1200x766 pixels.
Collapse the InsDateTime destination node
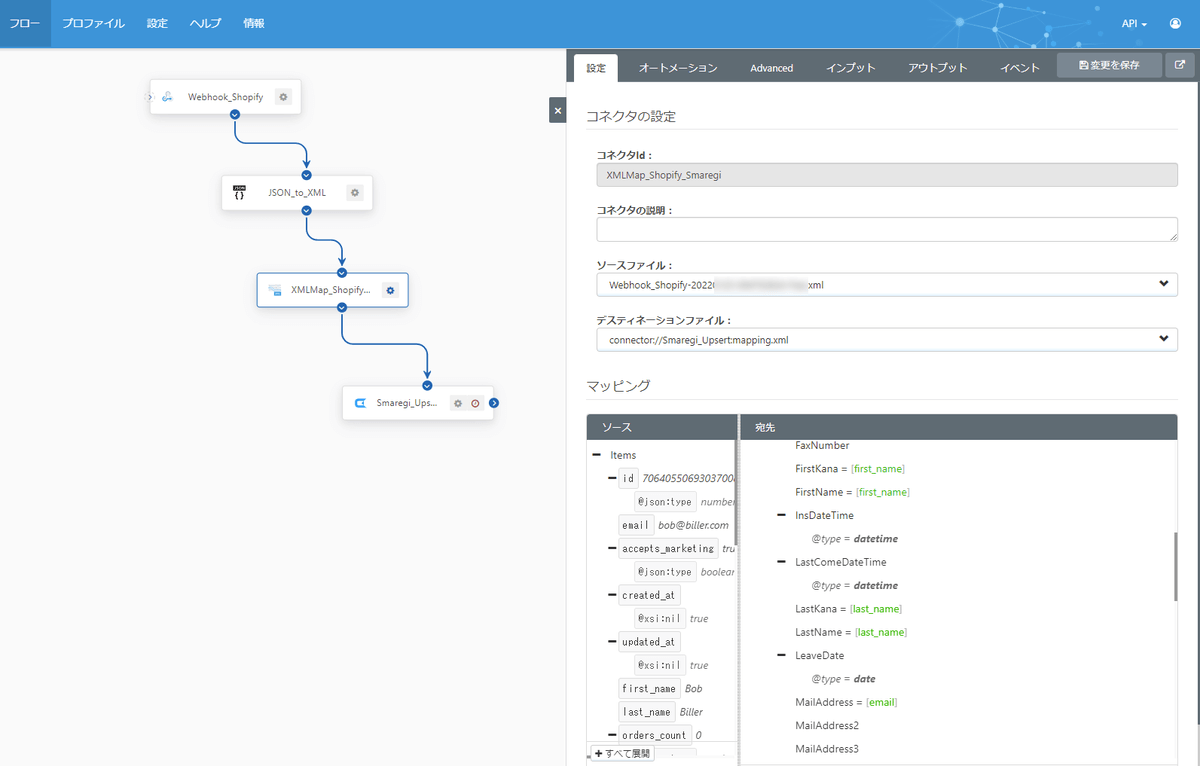pos(781,515)
